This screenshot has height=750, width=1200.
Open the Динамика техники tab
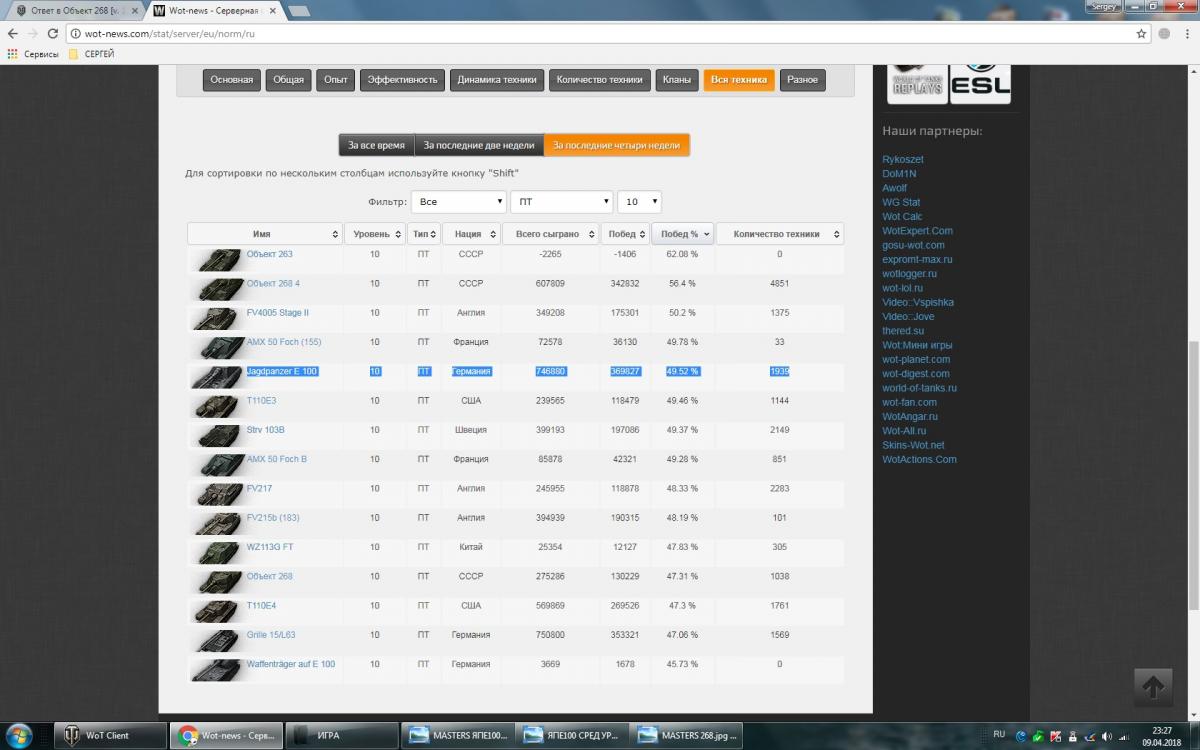(x=497, y=80)
